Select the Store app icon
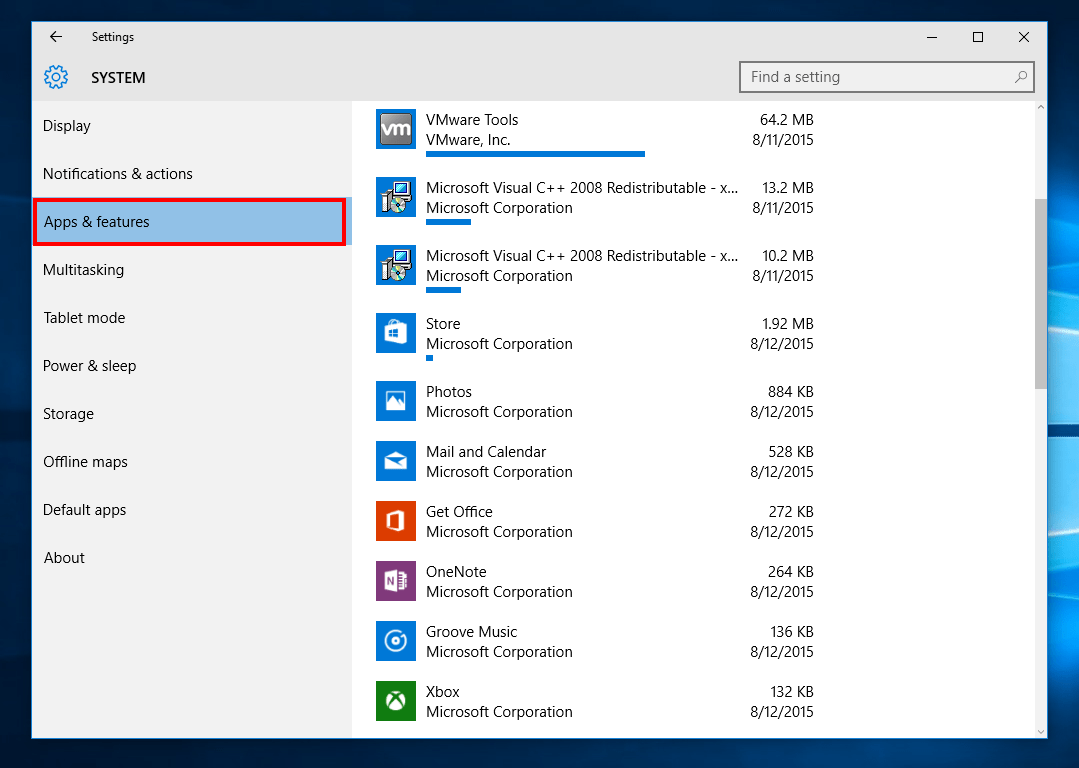 395,333
